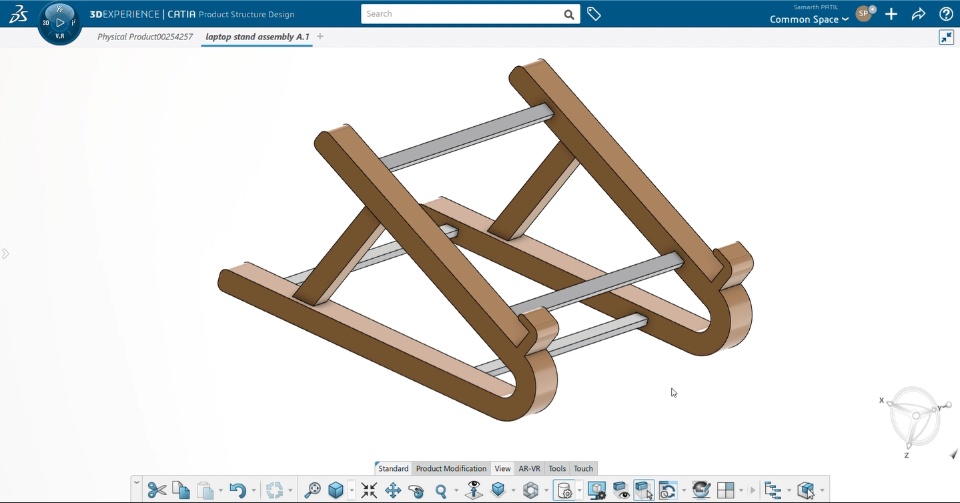Click the monitor gear display settings icon
The height and width of the screenshot is (503, 960).
pyautogui.click(x=597, y=490)
